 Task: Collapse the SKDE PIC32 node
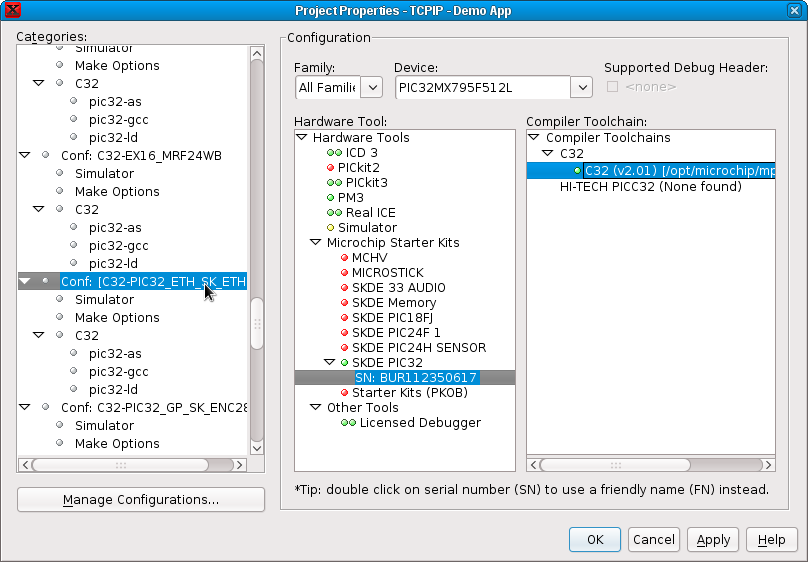click(330, 362)
